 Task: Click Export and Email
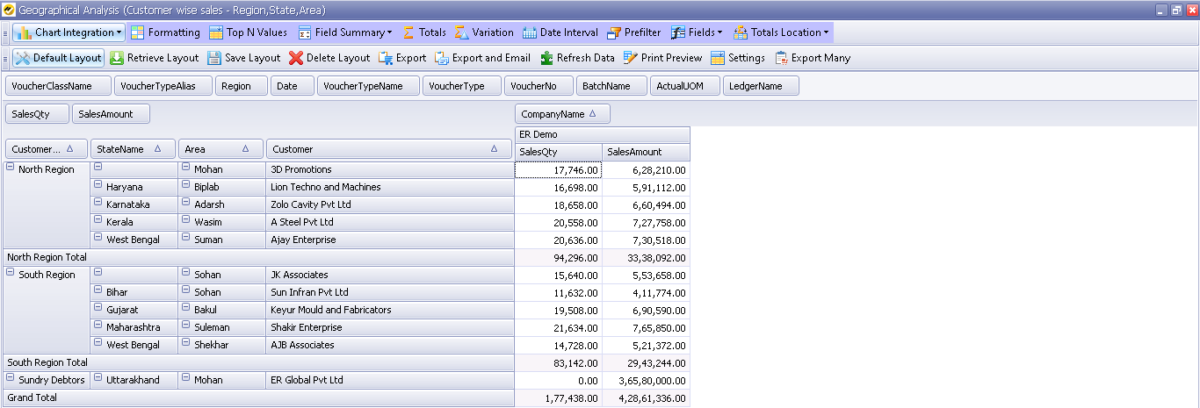pos(482,58)
